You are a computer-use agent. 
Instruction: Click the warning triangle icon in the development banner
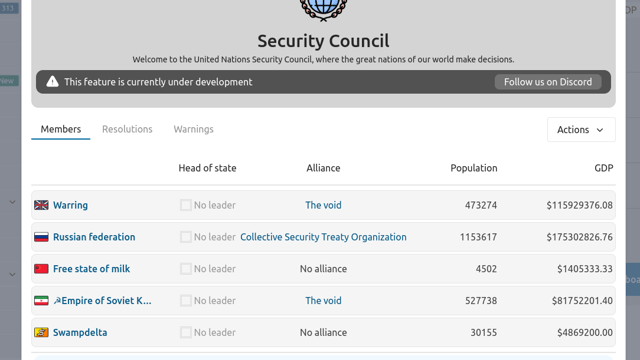point(52,82)
